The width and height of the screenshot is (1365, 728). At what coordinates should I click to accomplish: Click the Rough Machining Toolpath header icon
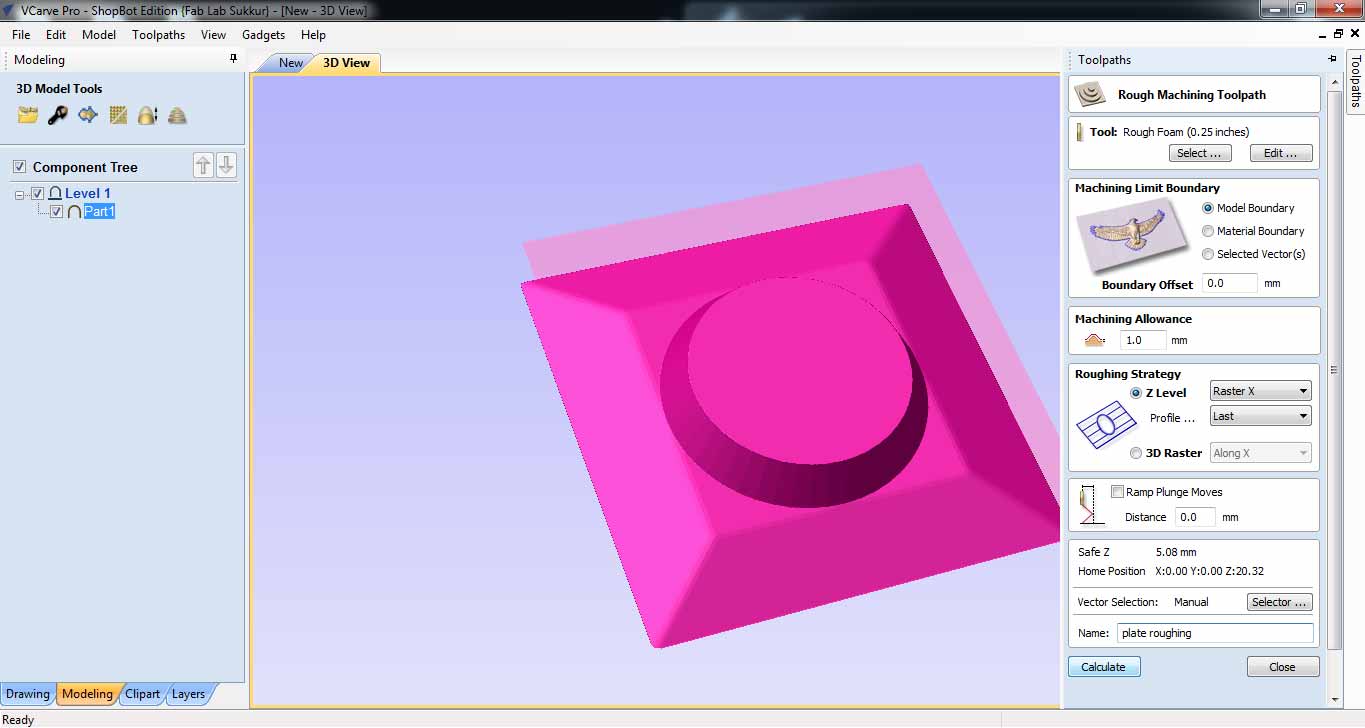(x=1090, y=94)
